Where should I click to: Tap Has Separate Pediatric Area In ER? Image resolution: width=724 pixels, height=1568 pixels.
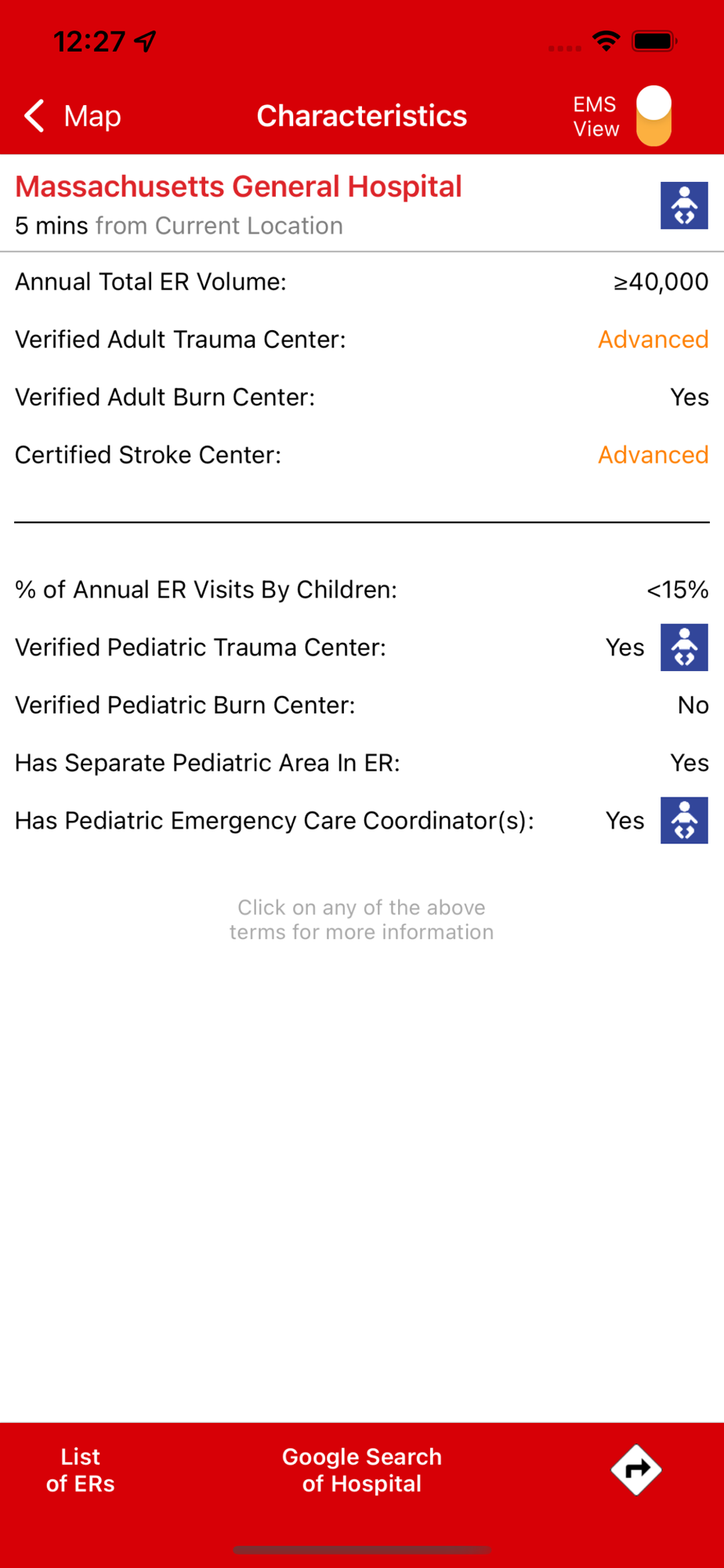[x=207, y=763]
